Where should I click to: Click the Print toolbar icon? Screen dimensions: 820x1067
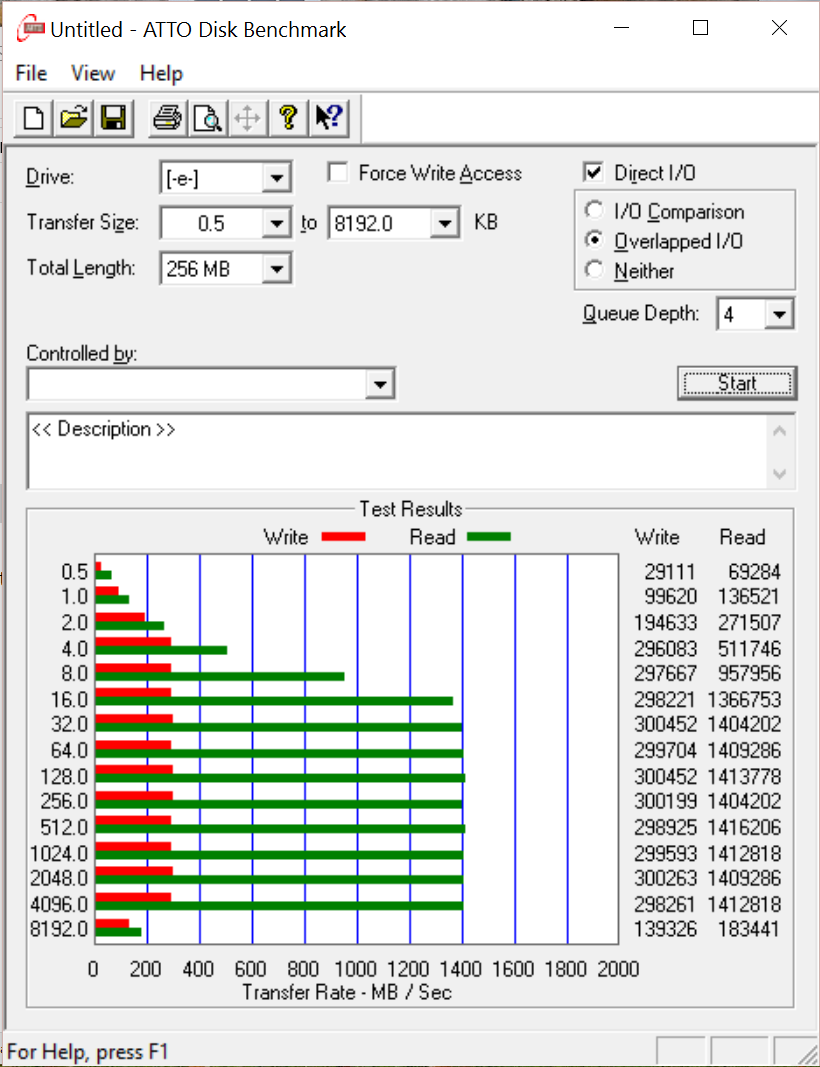(167, 119)
